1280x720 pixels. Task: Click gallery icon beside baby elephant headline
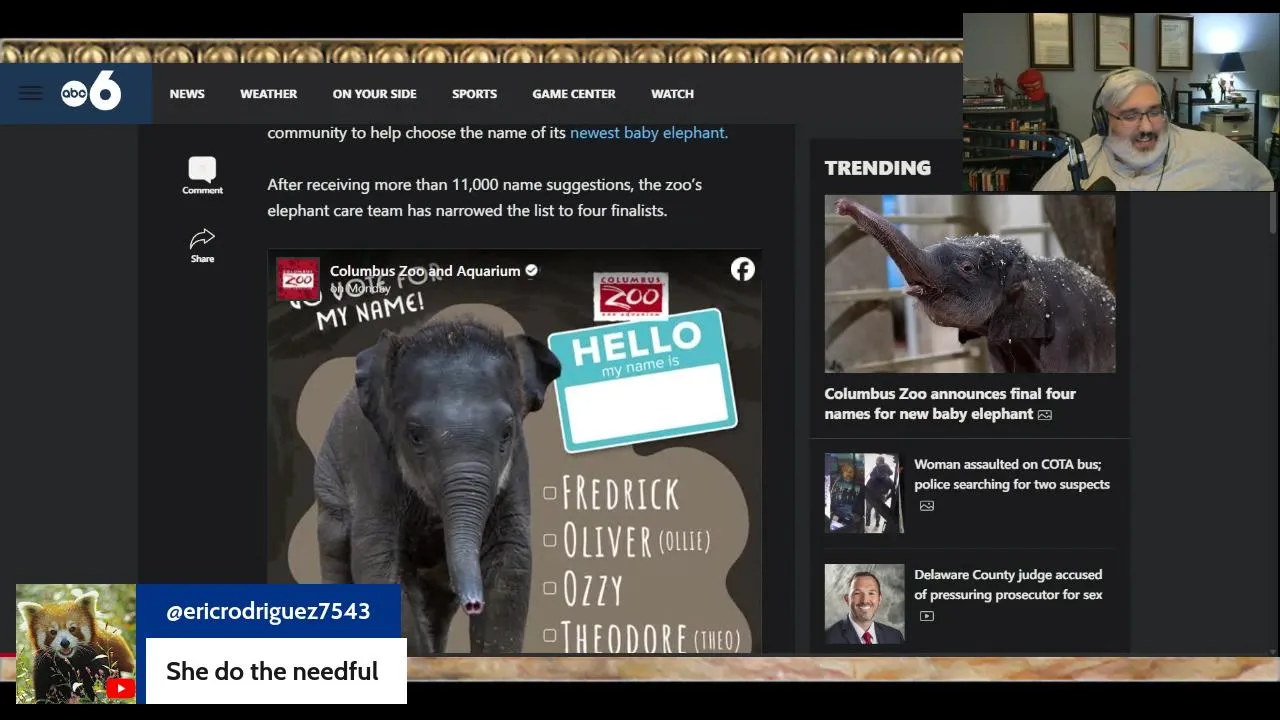1045,415
